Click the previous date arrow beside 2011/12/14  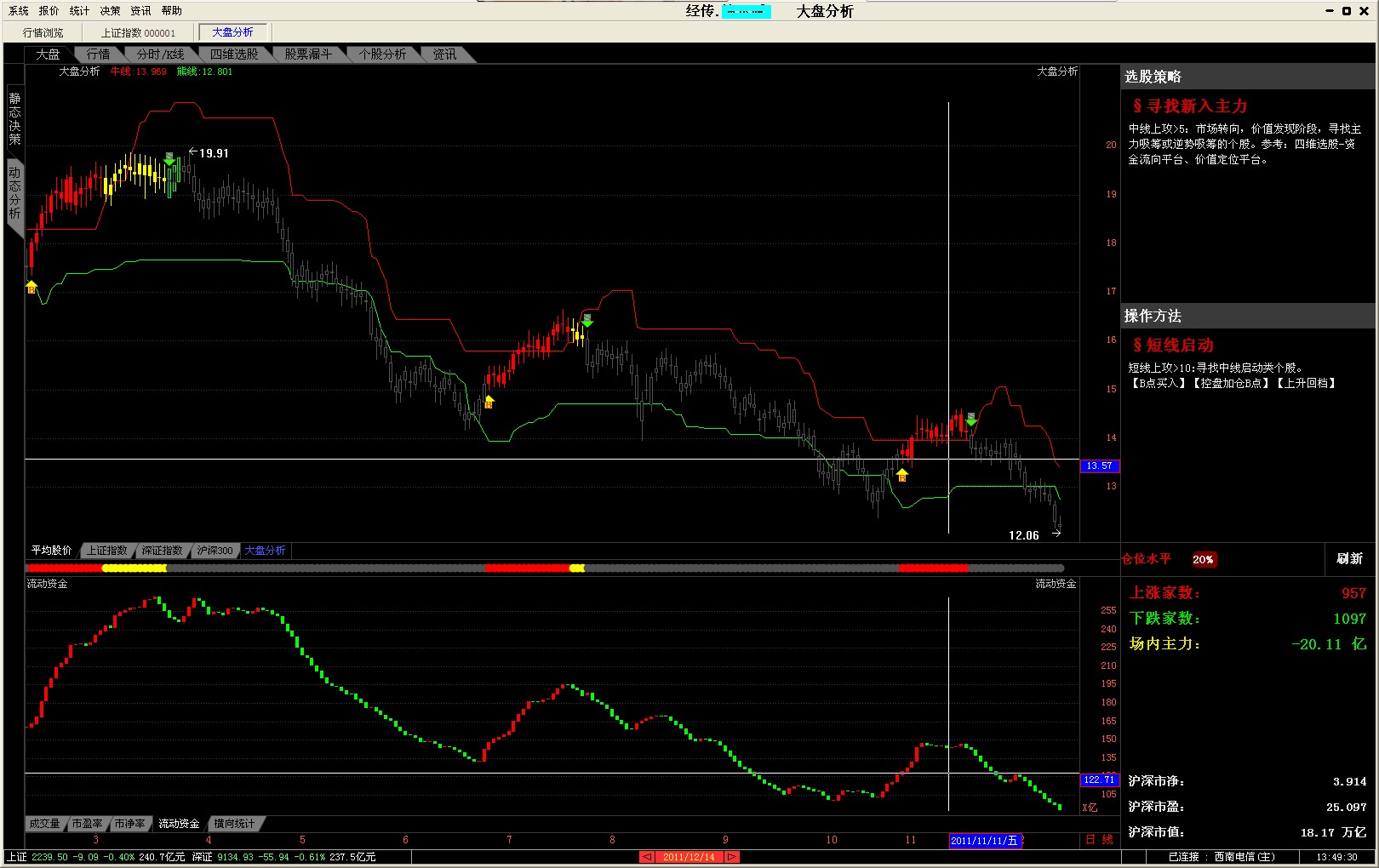(x=647, y=857)
